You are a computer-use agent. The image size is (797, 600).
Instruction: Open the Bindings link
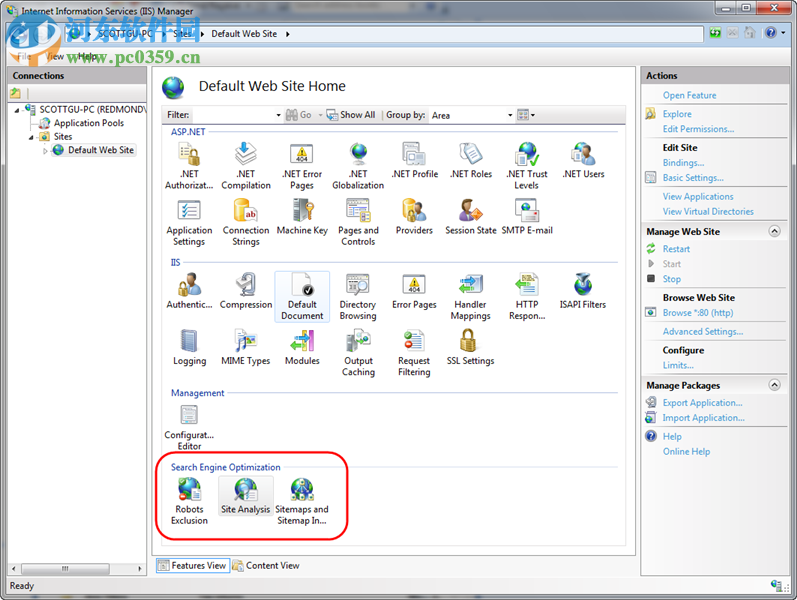683,163
